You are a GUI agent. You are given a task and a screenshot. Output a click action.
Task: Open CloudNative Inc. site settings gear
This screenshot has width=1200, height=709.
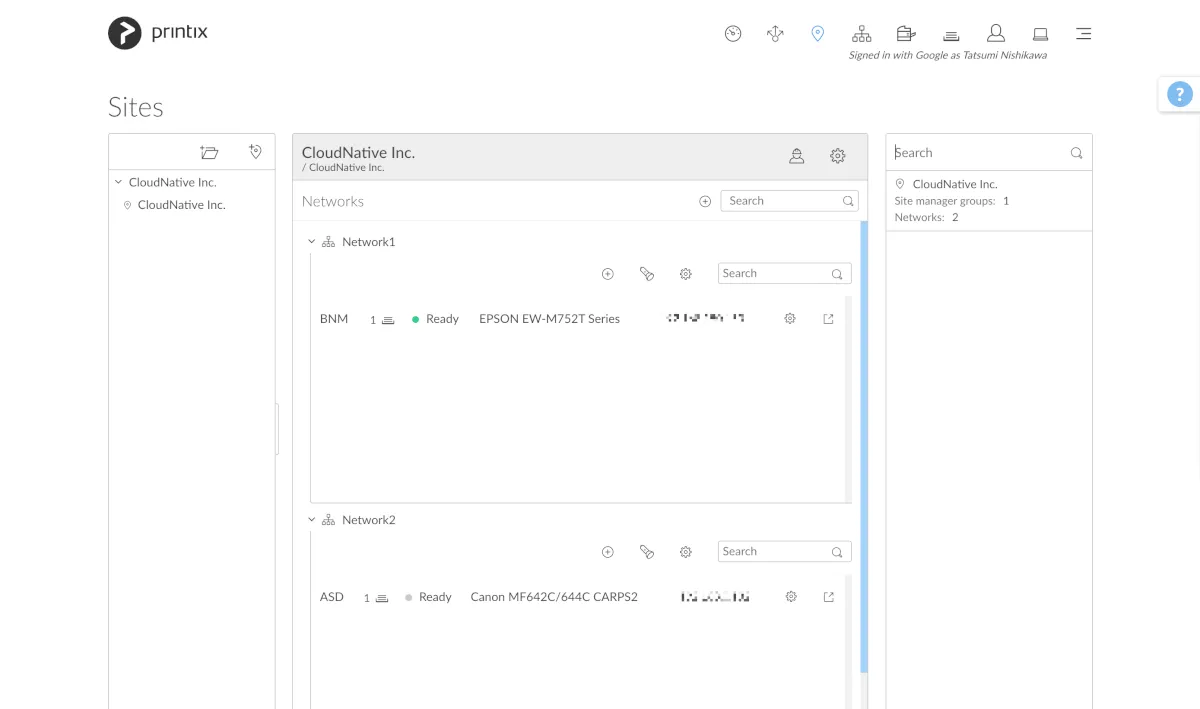coord(838,155)
